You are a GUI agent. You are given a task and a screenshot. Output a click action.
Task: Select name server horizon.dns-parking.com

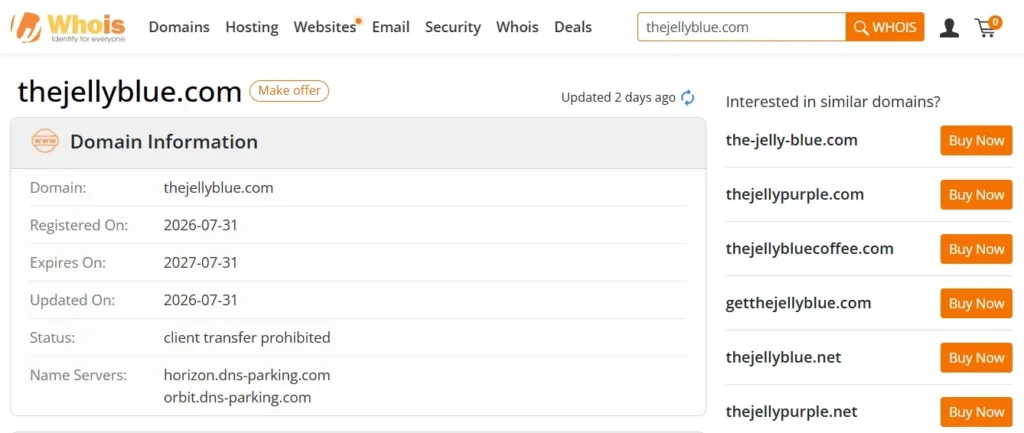tap(247, 376)
